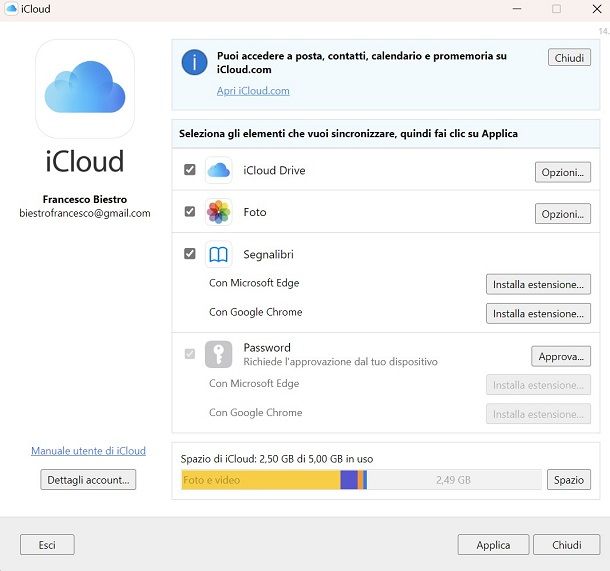Click the Segnalibri open book icon

219,254
